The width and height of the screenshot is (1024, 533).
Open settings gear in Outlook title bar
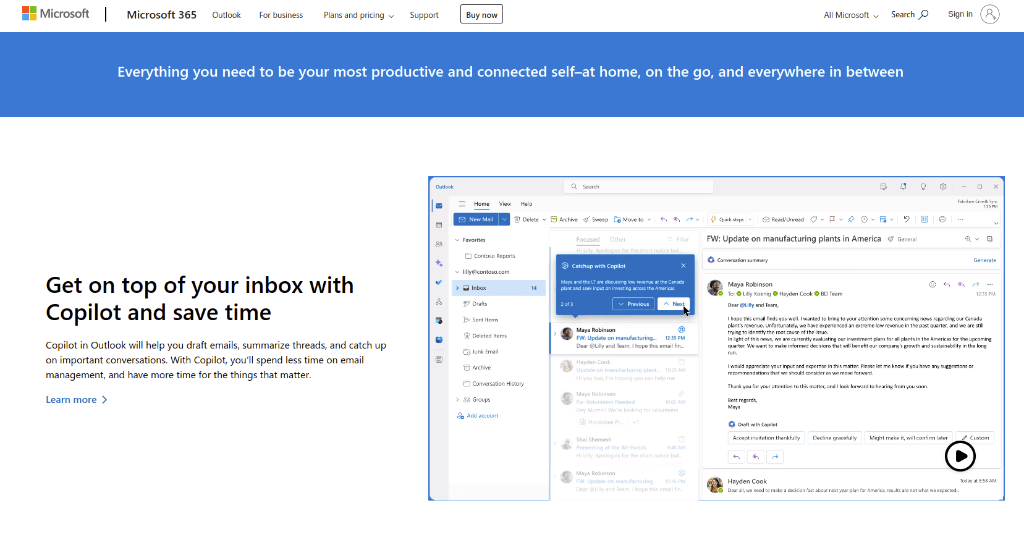tap(943, 187)
